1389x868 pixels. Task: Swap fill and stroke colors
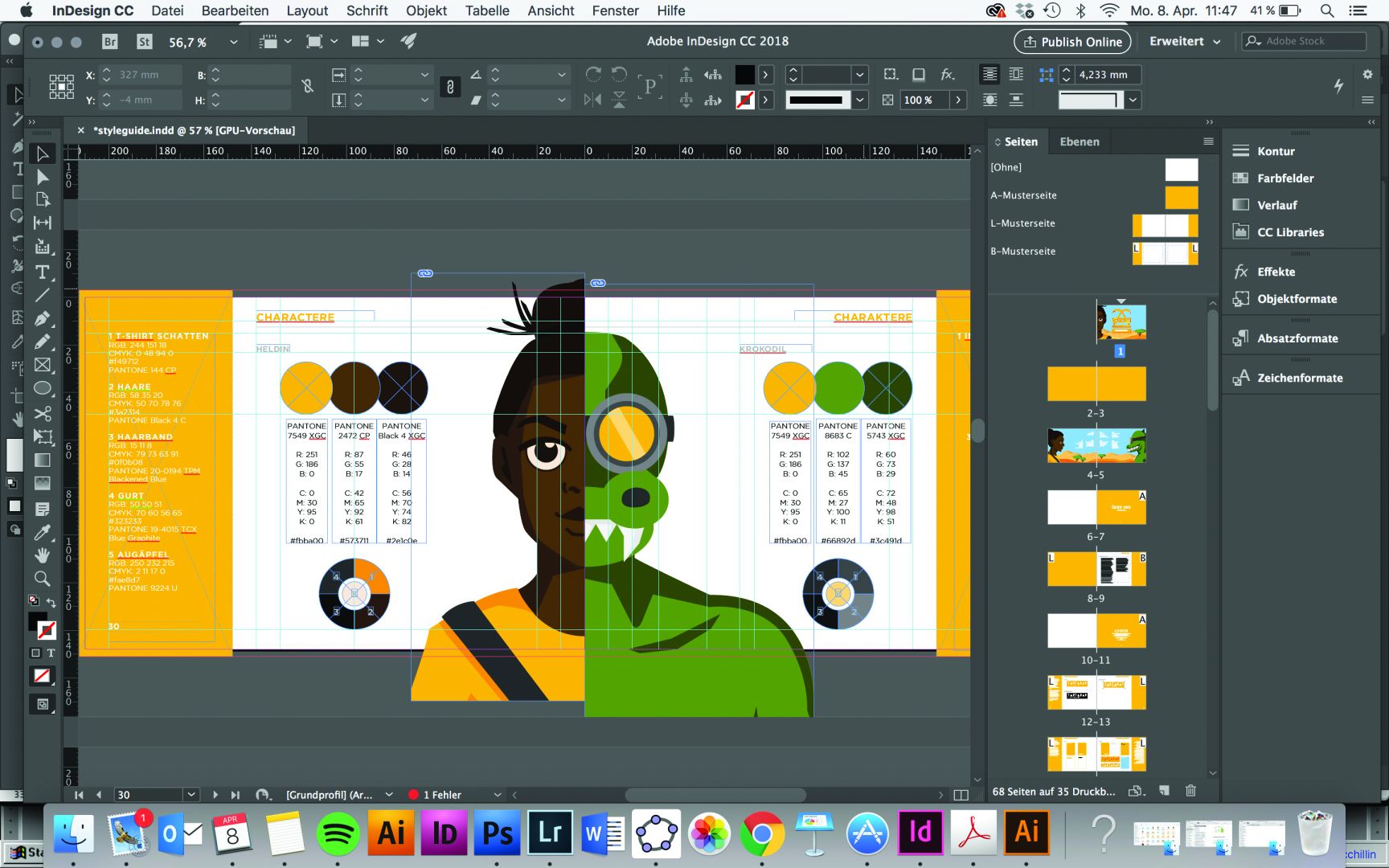[51, 603]
